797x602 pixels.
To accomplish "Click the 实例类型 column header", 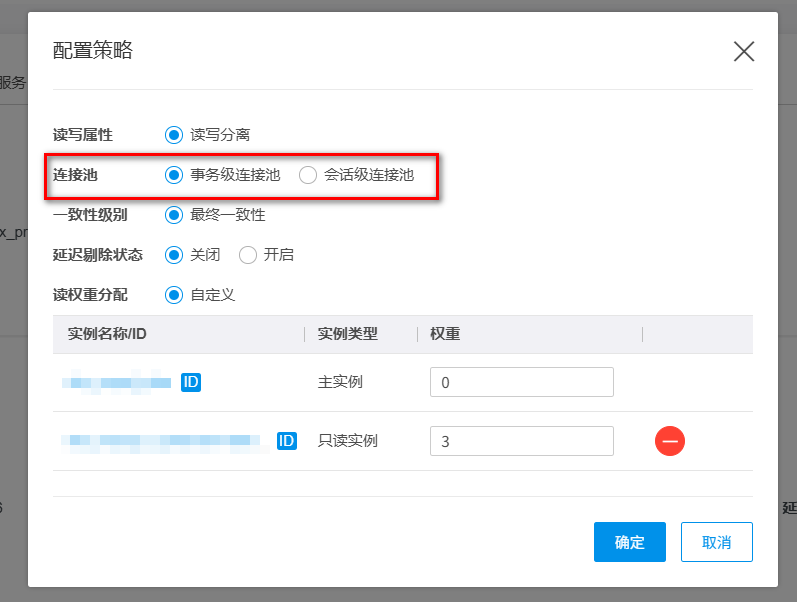I will (x=347, y=334).
